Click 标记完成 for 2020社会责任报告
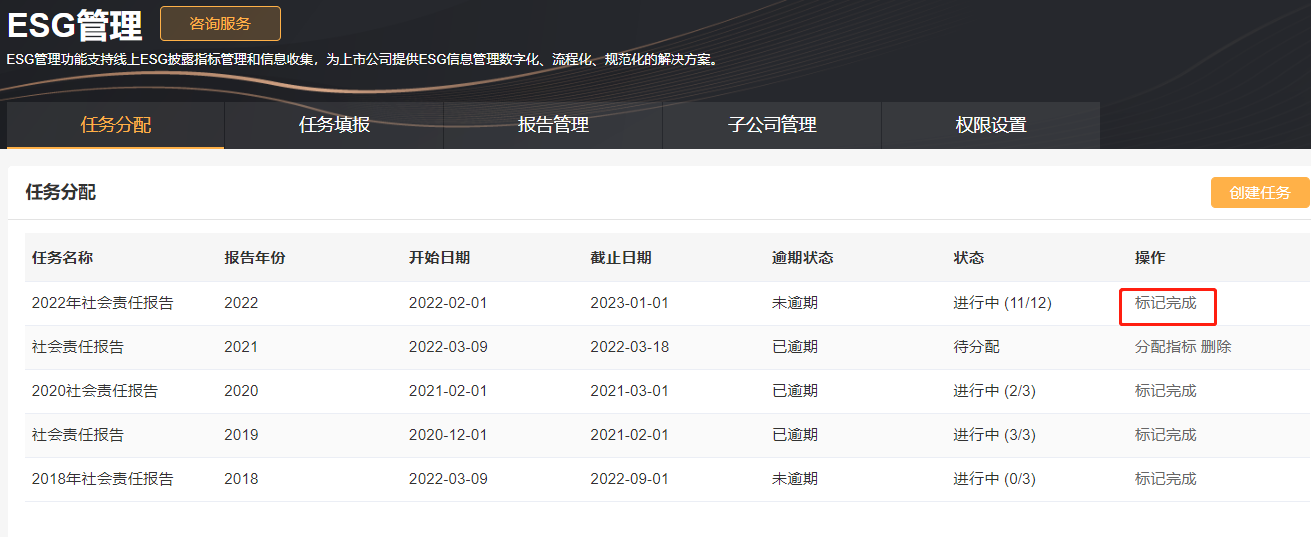Screen dimensions: 1311x537 pyautogui.click(x=1165, y=391)
